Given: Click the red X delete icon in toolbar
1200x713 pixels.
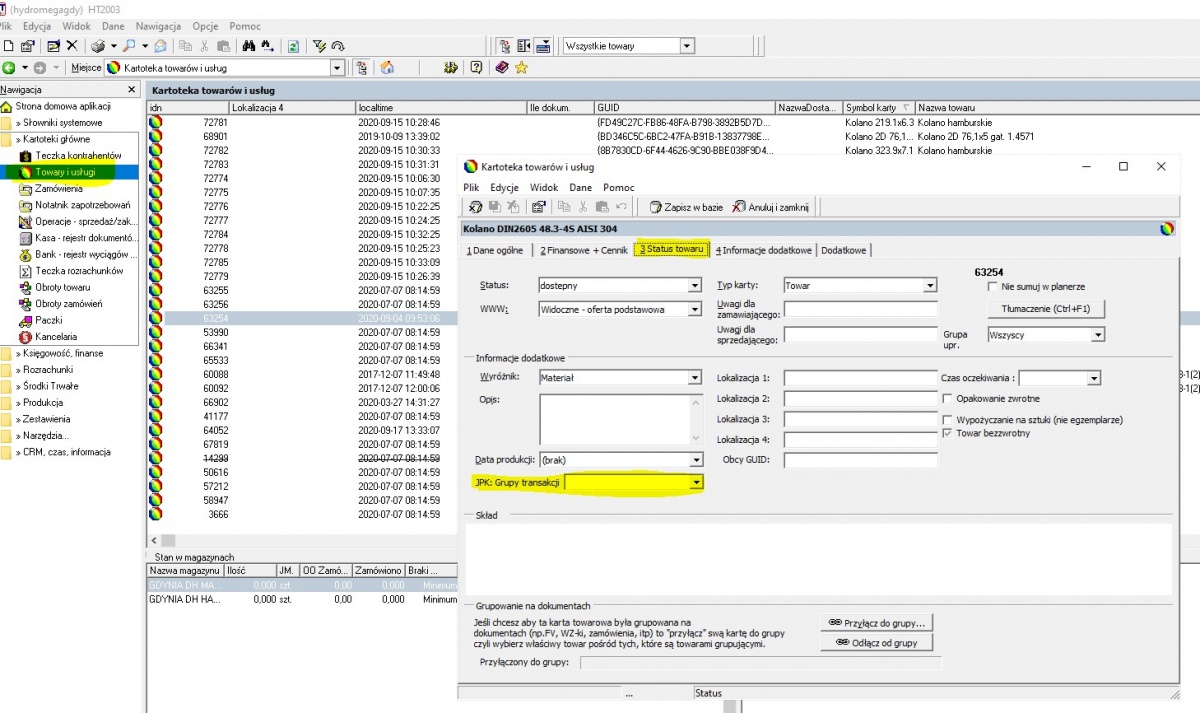Looking at the screenshot, I should click(72, 46).
